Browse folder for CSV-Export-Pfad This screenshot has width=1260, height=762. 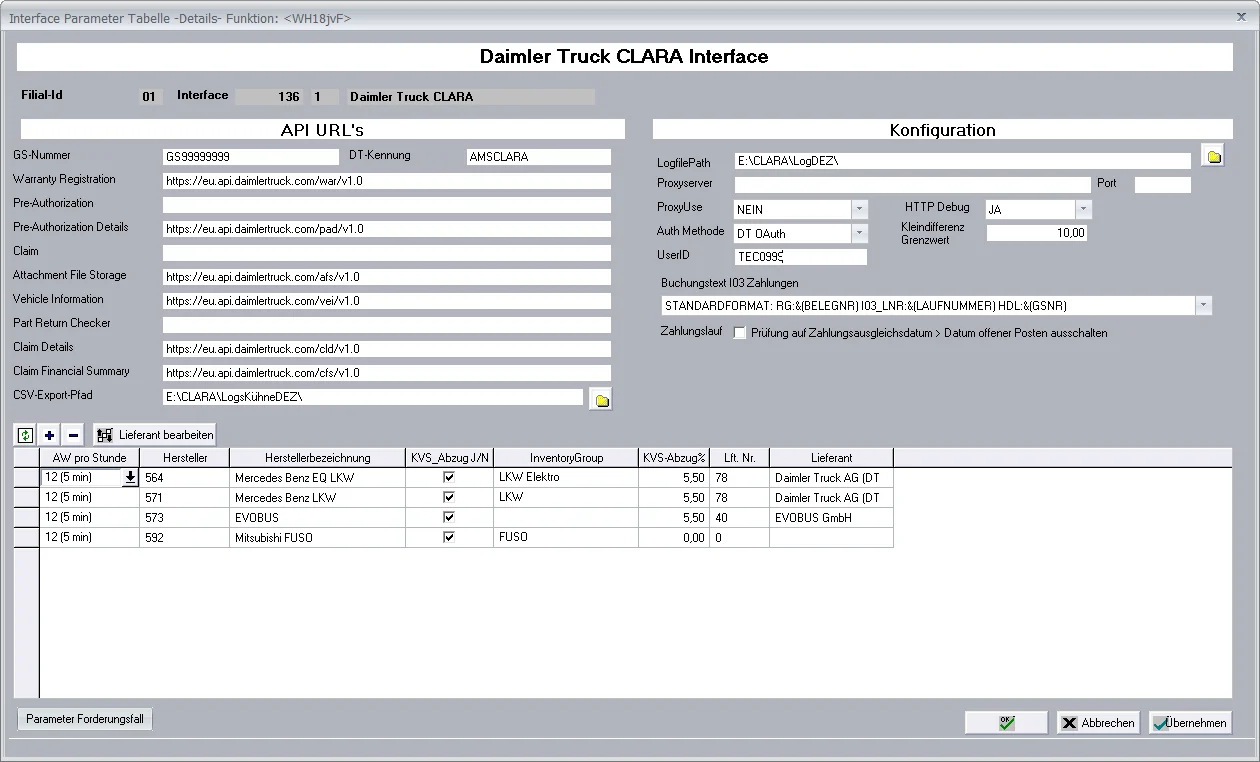(x=601, y=399)
